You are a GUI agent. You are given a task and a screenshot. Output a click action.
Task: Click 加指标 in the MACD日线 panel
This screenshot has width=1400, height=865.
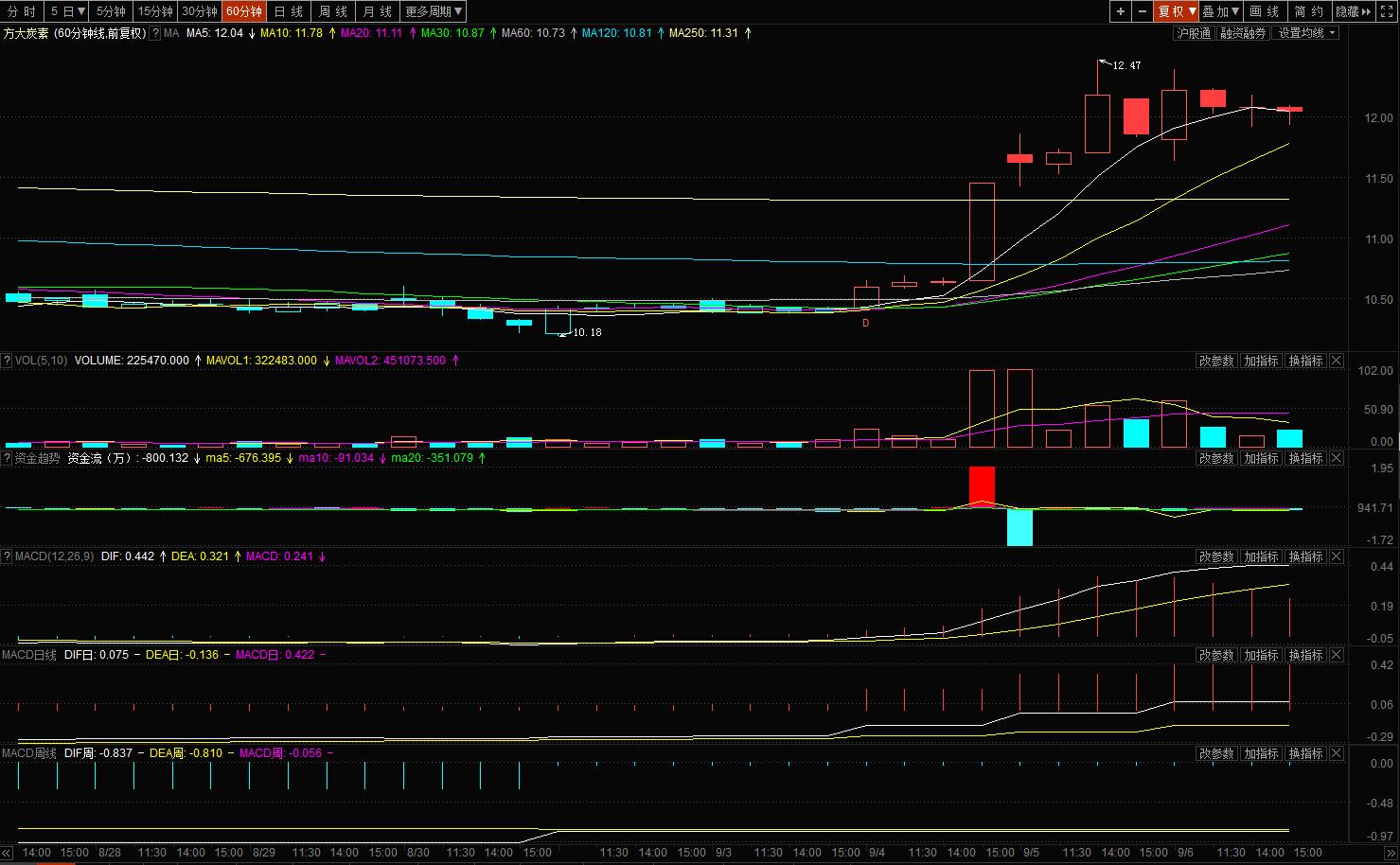click(x=1261, y=655)
